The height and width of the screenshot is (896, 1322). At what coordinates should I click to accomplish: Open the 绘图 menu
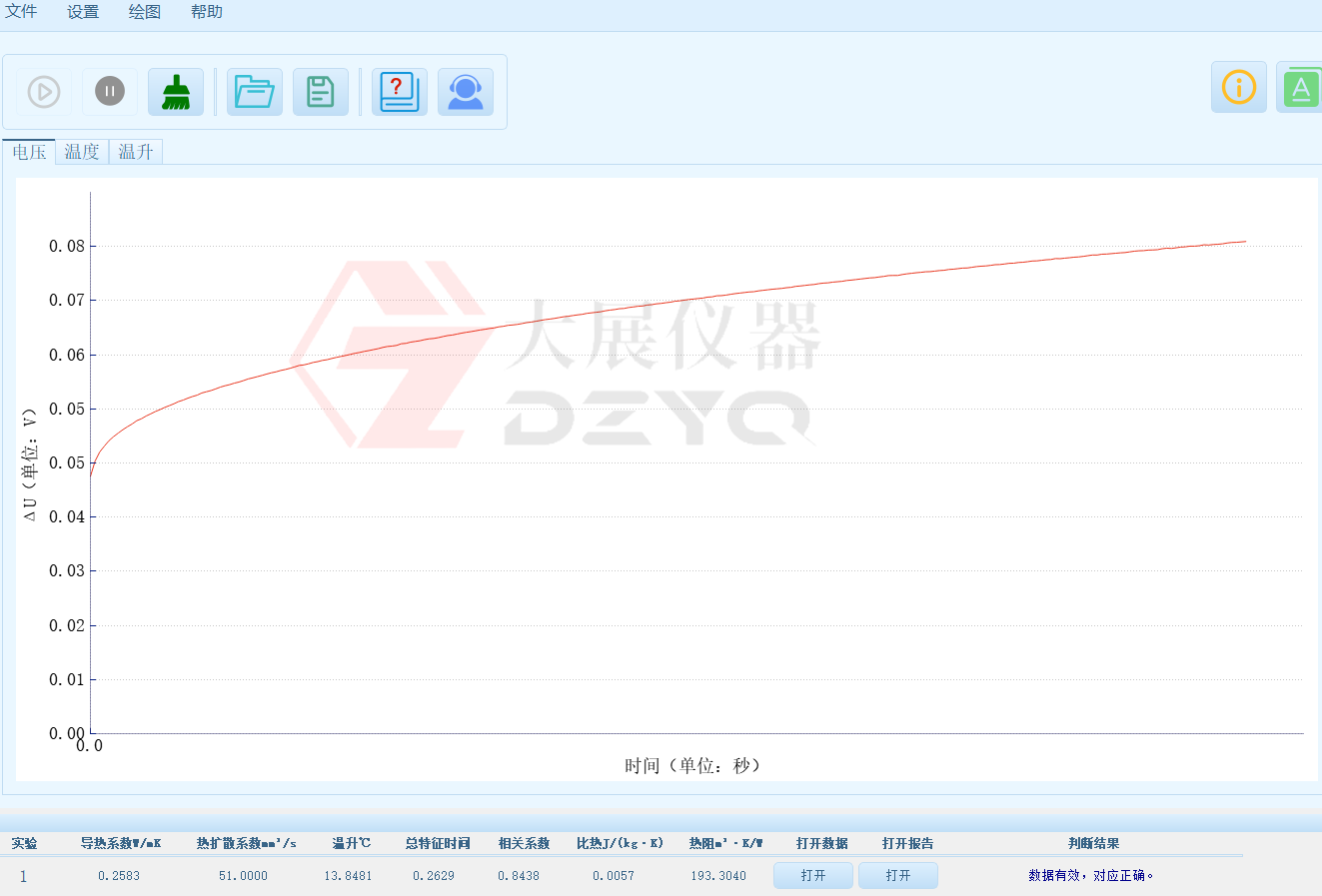pos(143,12)
